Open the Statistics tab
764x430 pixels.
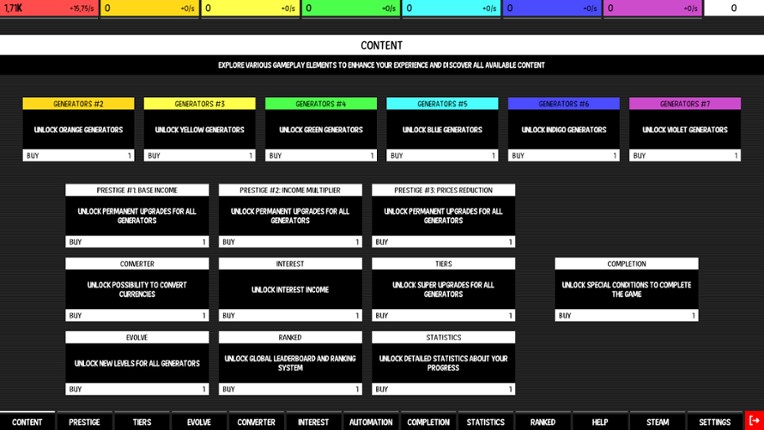pos(485,422)
